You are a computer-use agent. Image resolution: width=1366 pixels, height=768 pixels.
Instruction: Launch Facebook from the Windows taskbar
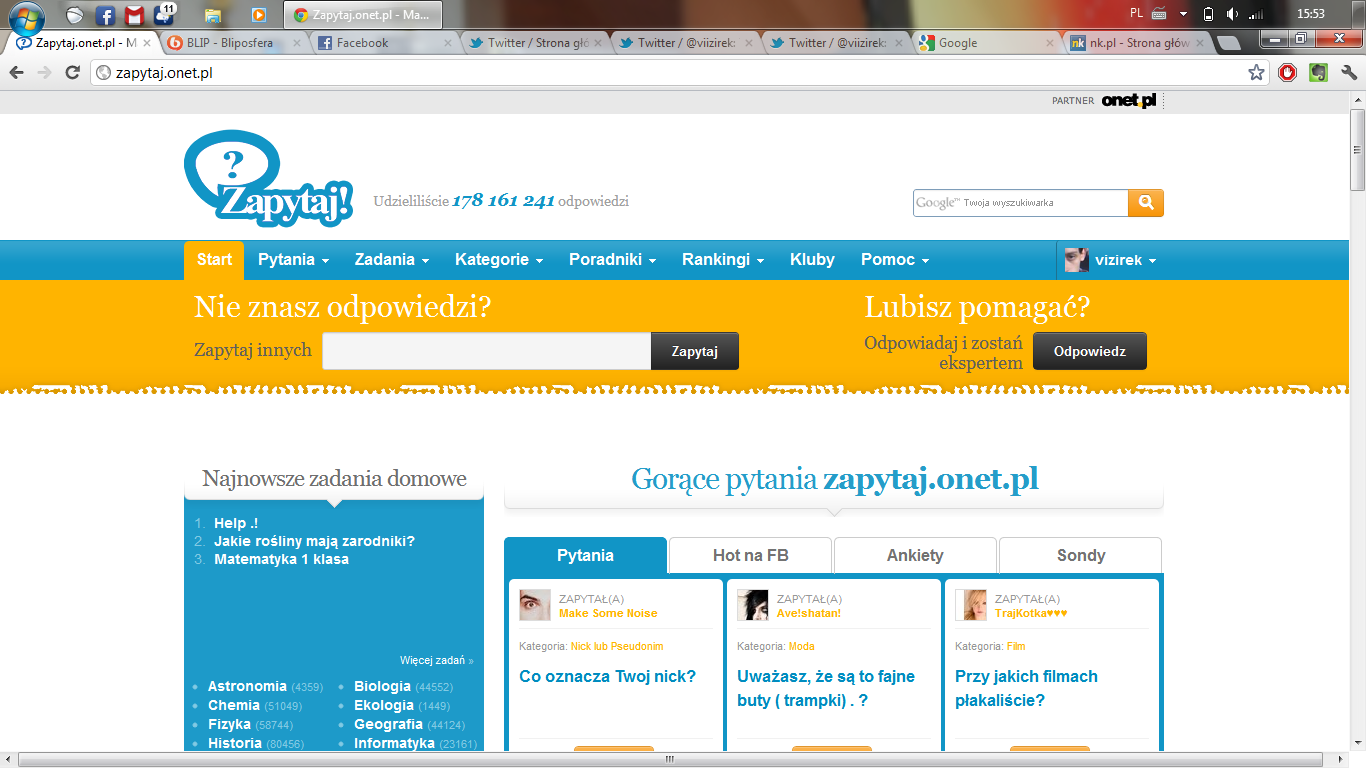[105, 15]
